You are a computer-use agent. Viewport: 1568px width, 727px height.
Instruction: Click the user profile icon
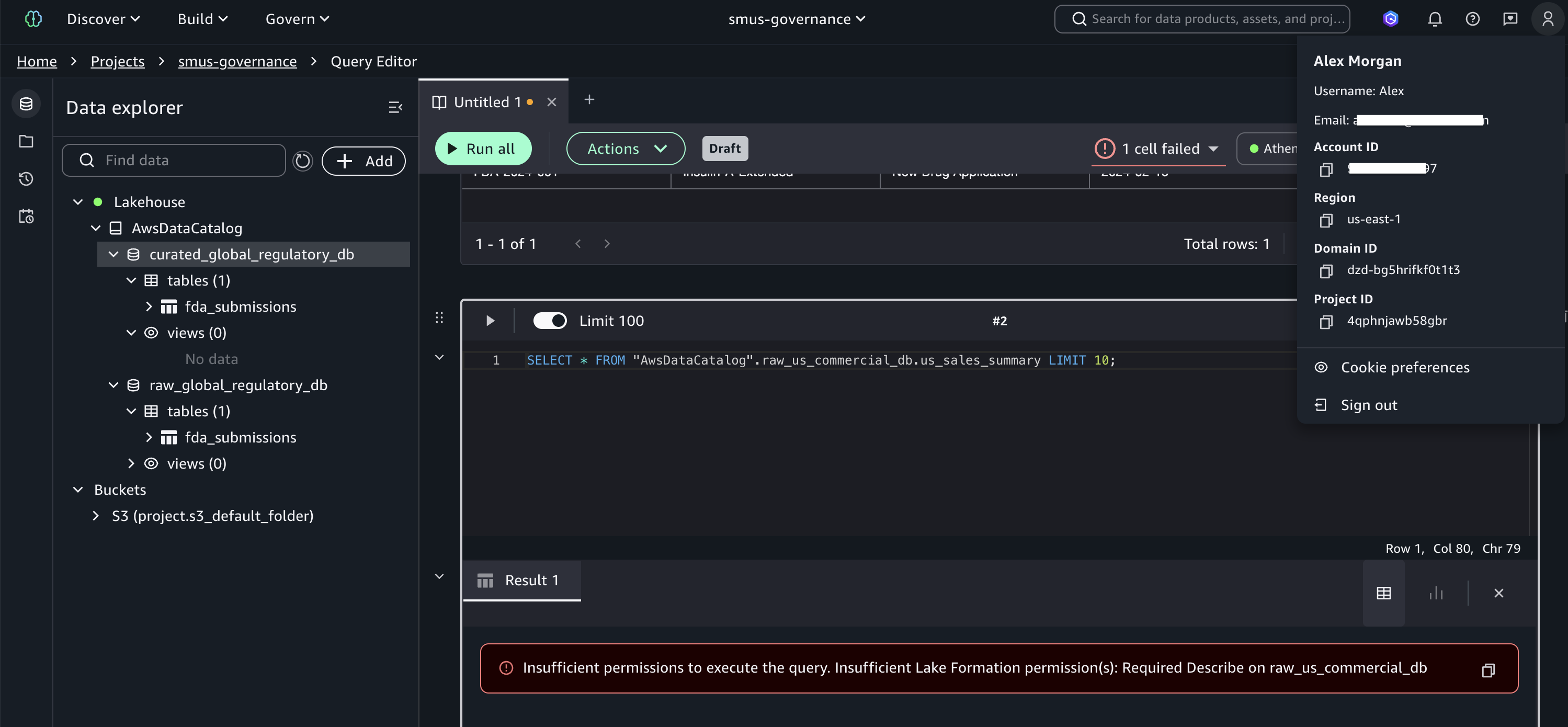[1548, 19]
